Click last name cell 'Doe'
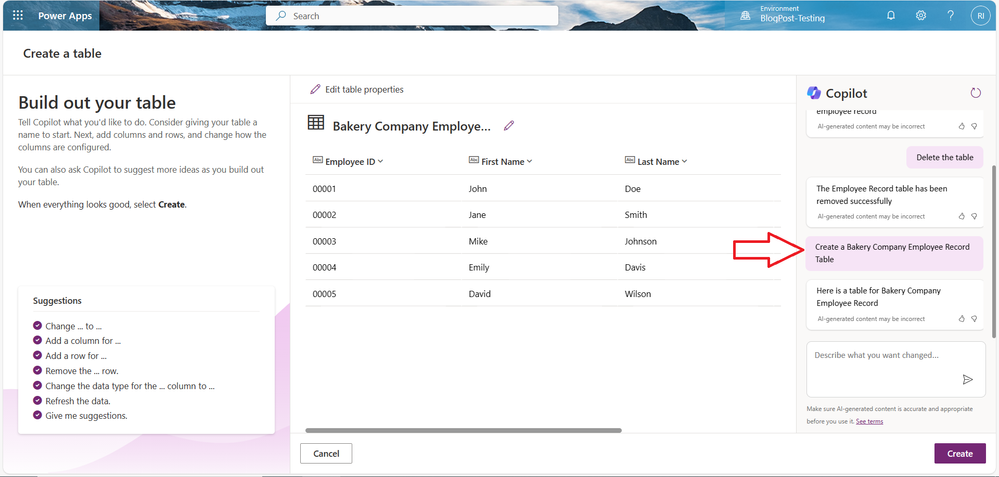 coord(633,189)
